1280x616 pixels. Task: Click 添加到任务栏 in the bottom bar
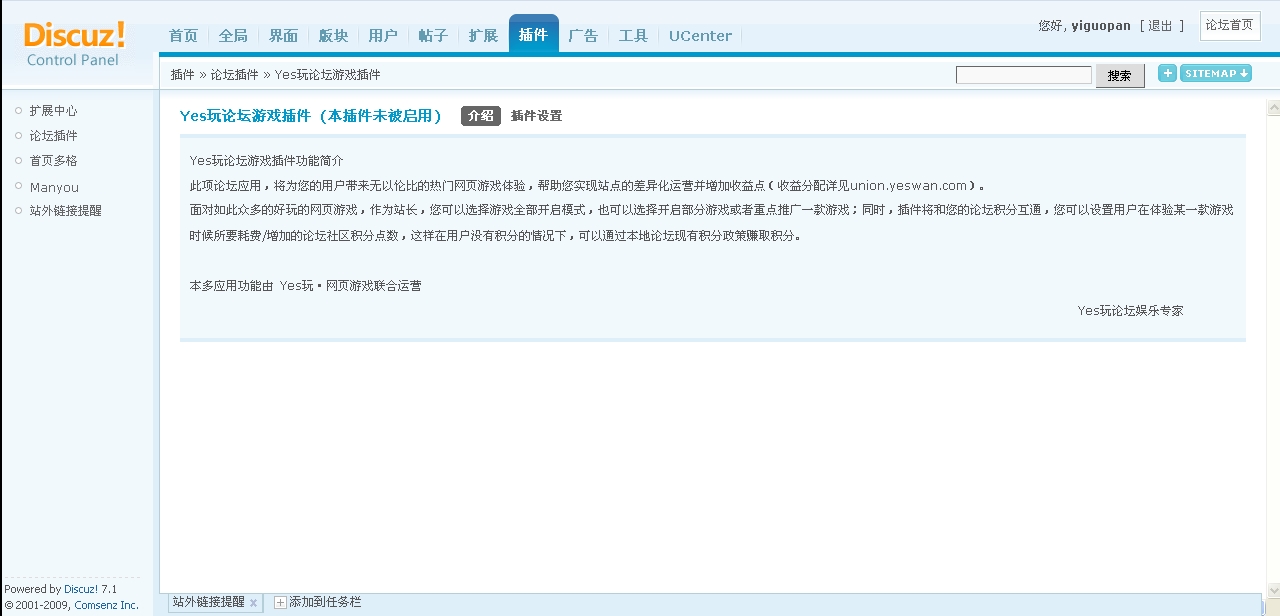(x=325, y=602)
